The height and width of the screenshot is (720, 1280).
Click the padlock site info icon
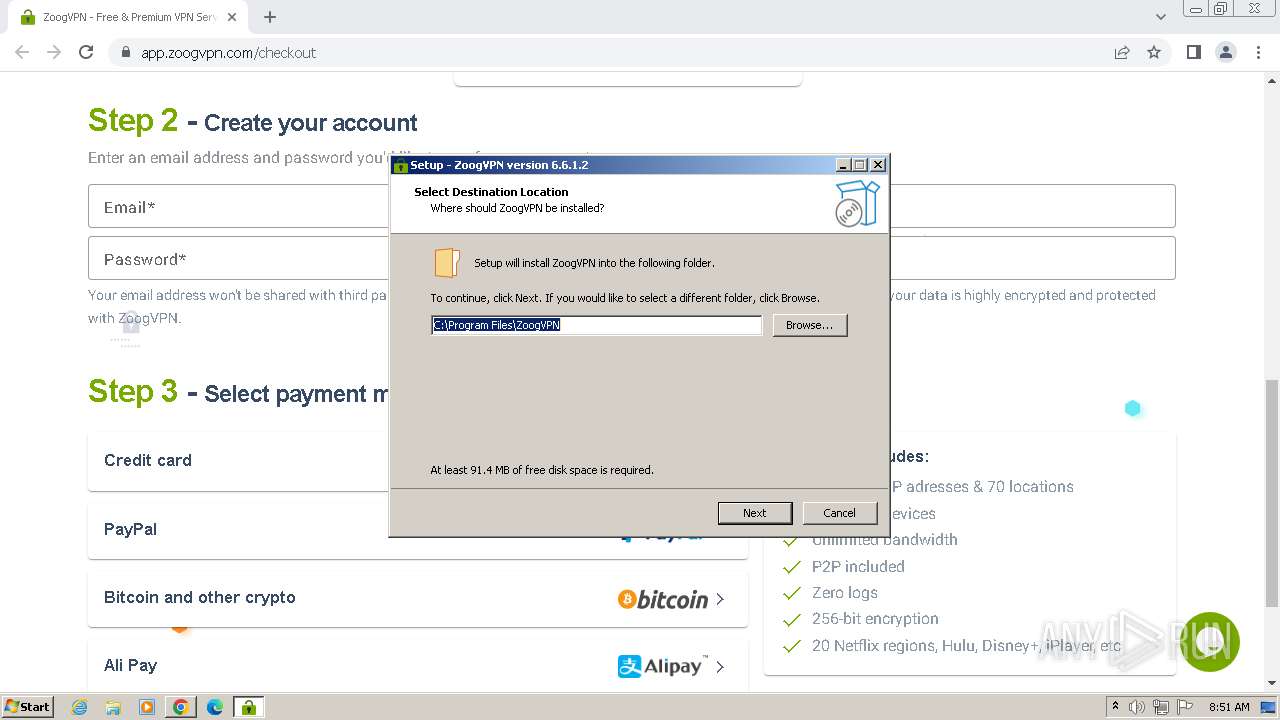(x=126, y=52)
